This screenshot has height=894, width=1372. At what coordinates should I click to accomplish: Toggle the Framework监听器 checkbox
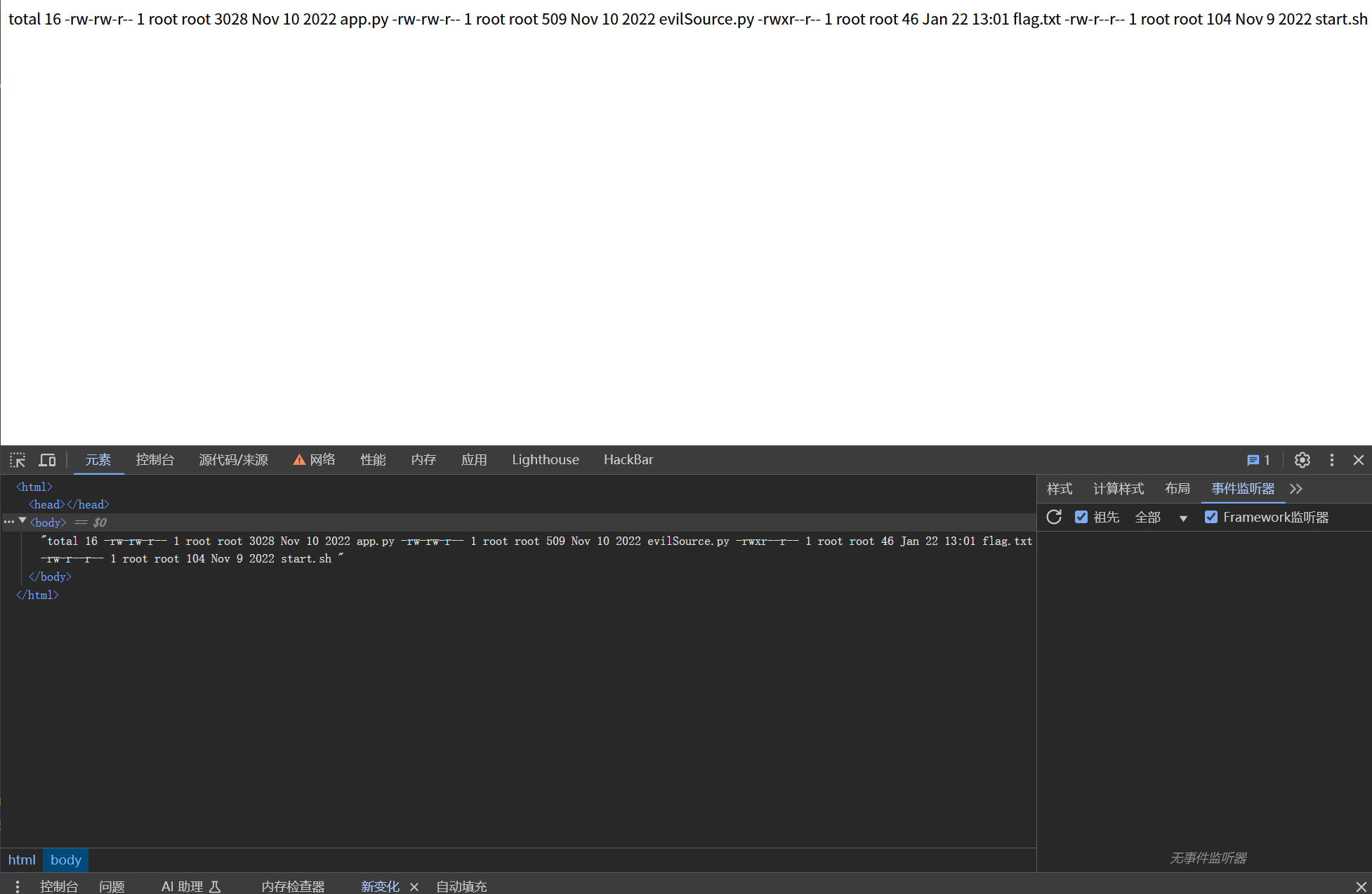[x=1211, y=518]
